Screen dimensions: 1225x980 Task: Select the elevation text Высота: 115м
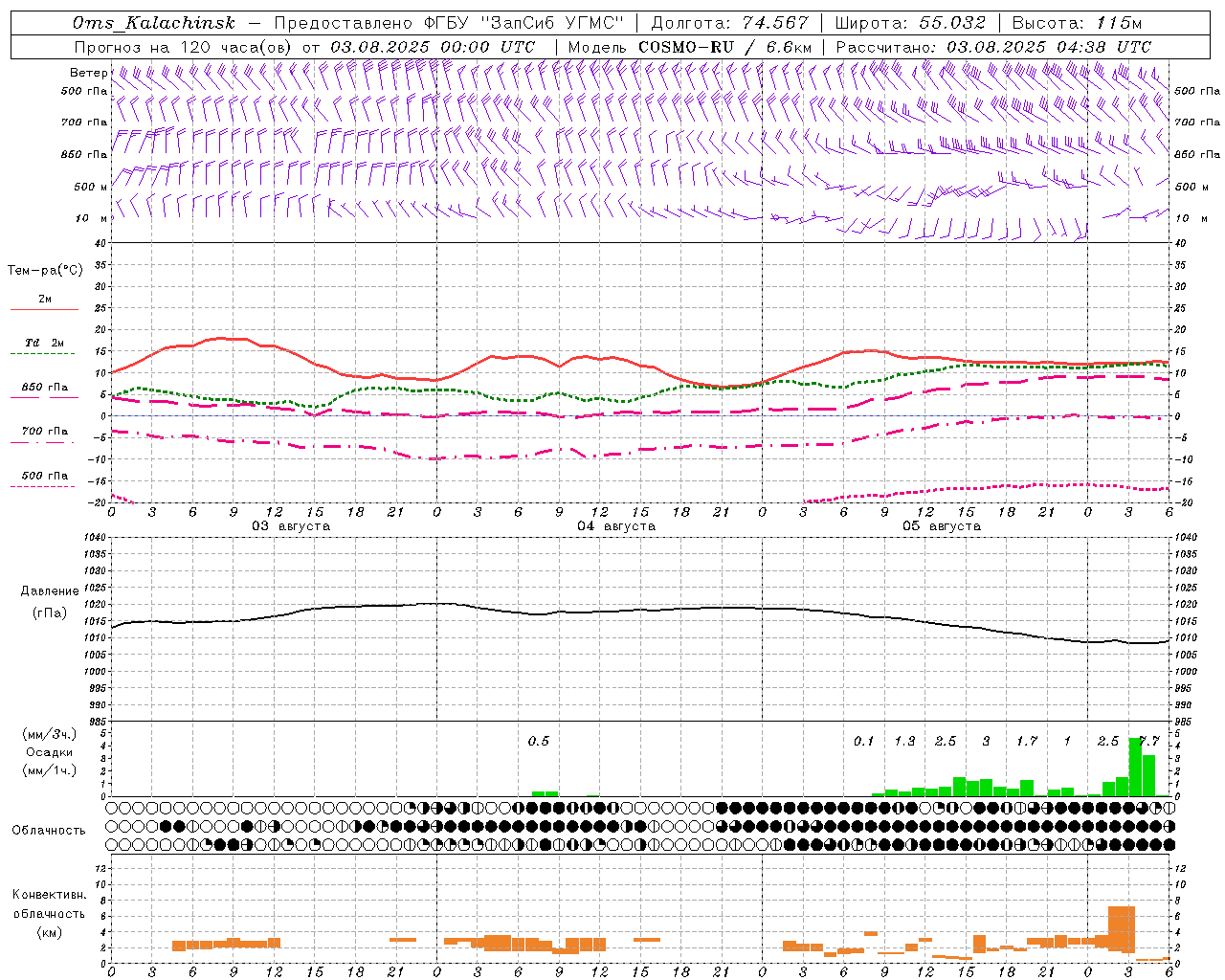click(1077, 23)
